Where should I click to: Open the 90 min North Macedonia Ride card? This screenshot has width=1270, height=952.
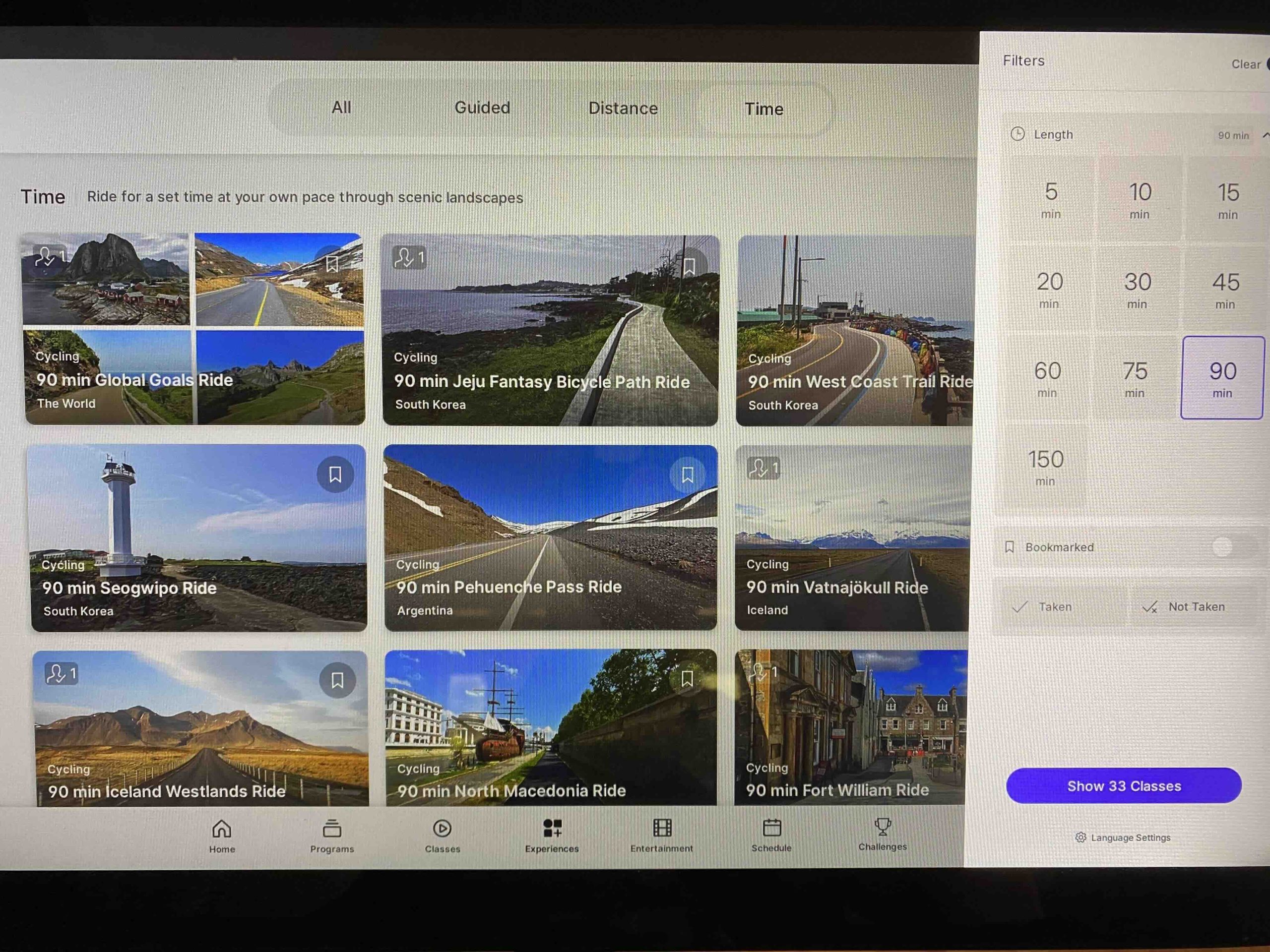point(551,727)
